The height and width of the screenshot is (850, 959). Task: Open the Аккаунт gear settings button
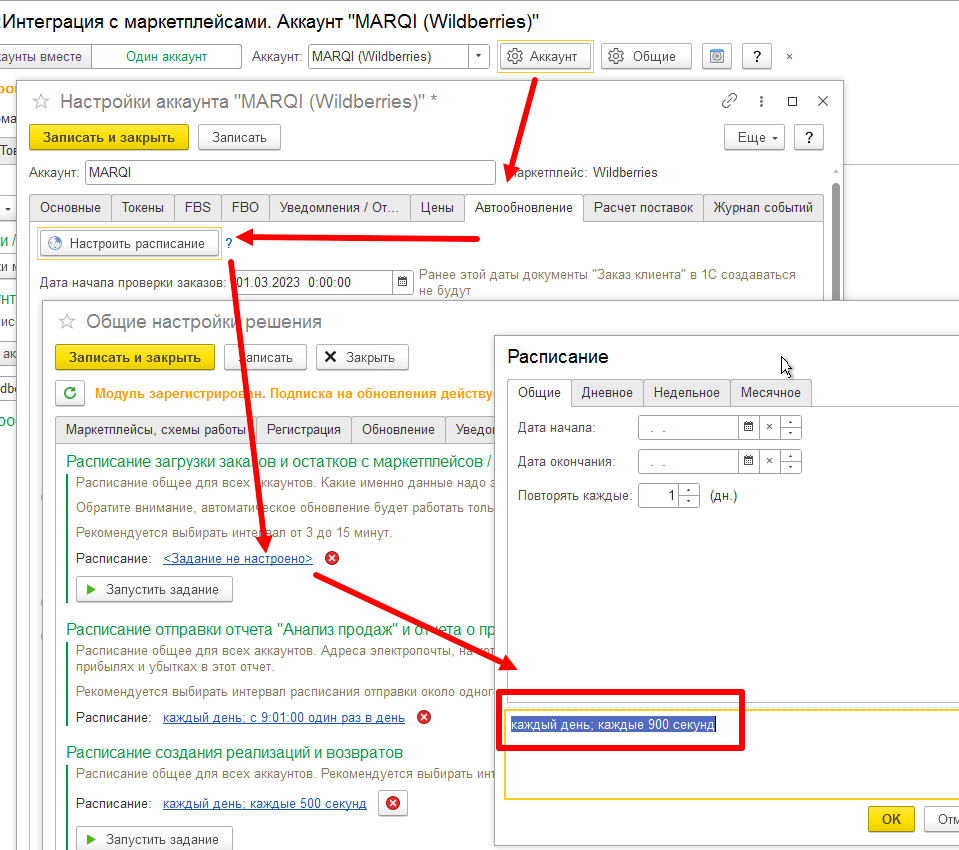(544, 56)
